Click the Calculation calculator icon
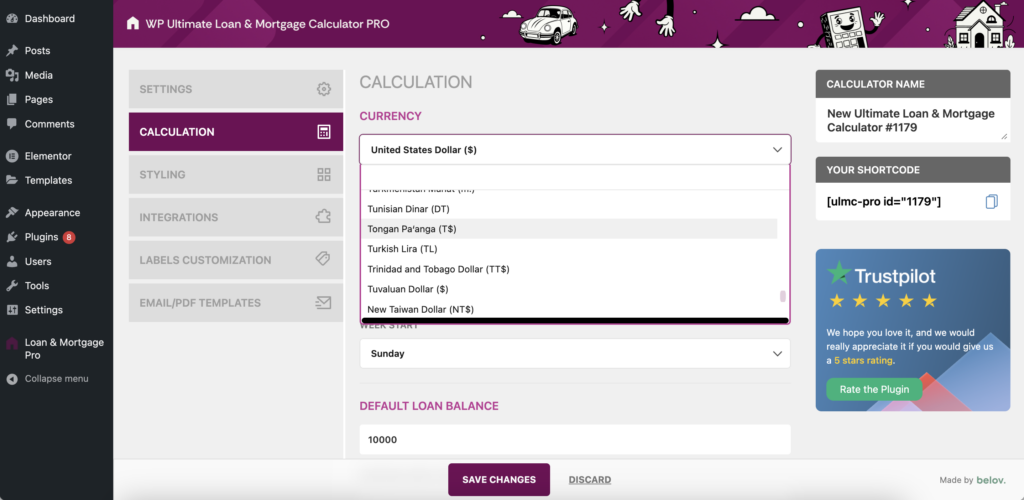Image resolution: width=1024 pixels, height=500 pixels. coord(323,132)
